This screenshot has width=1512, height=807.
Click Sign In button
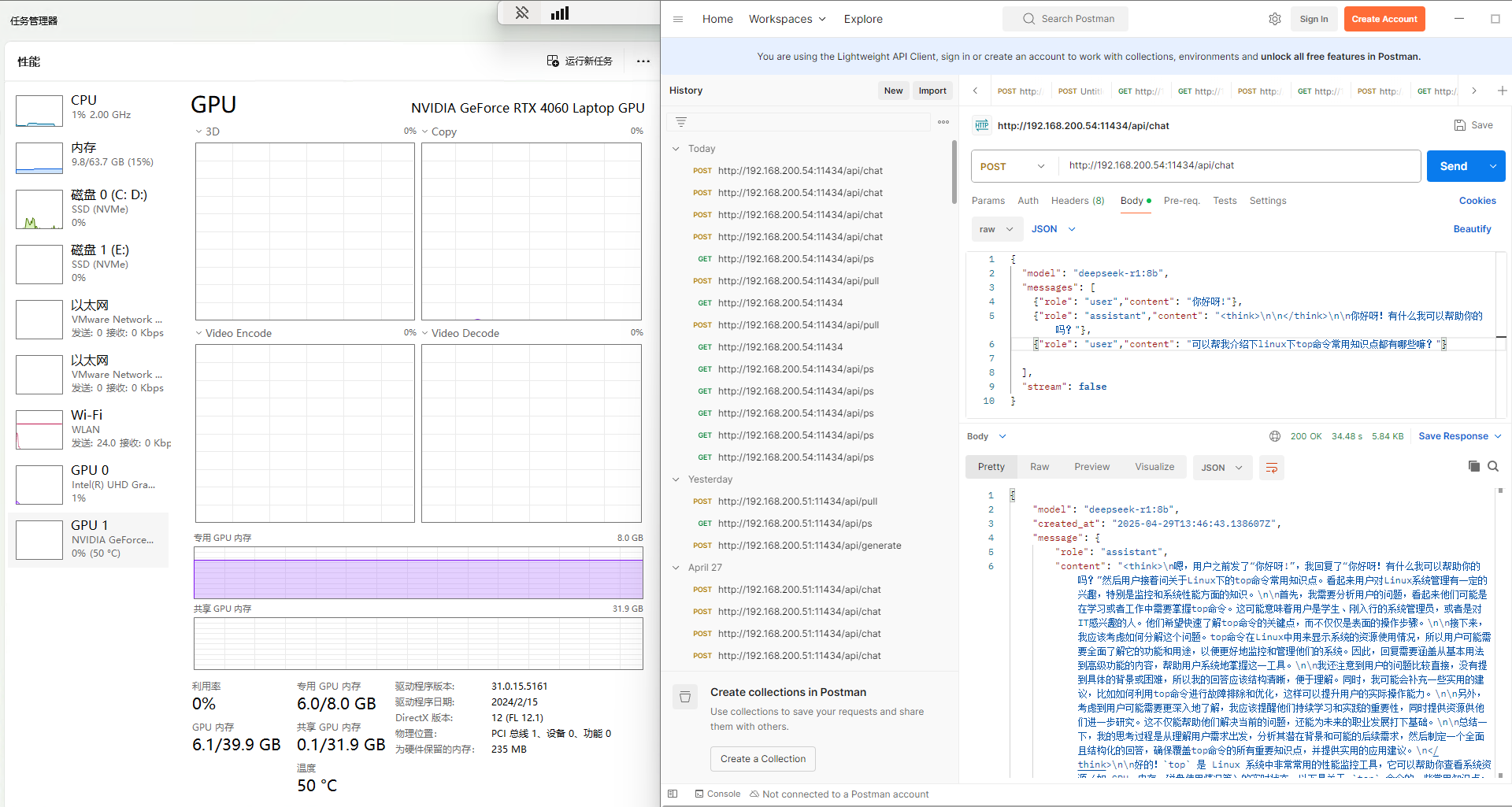1314,19
